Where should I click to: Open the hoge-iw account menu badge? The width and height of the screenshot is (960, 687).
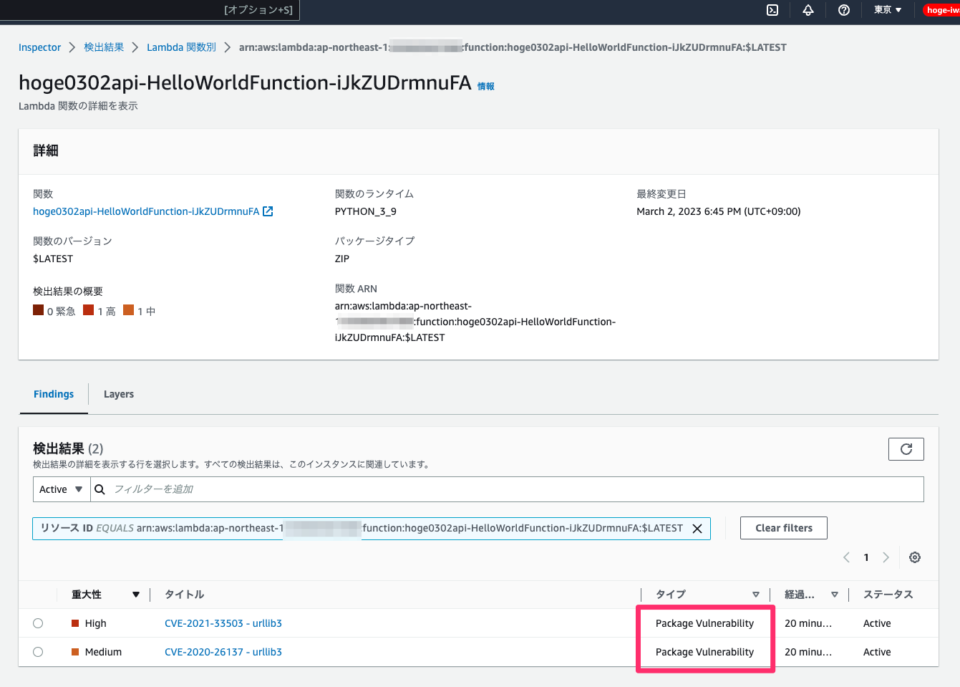tap(944, 10)
